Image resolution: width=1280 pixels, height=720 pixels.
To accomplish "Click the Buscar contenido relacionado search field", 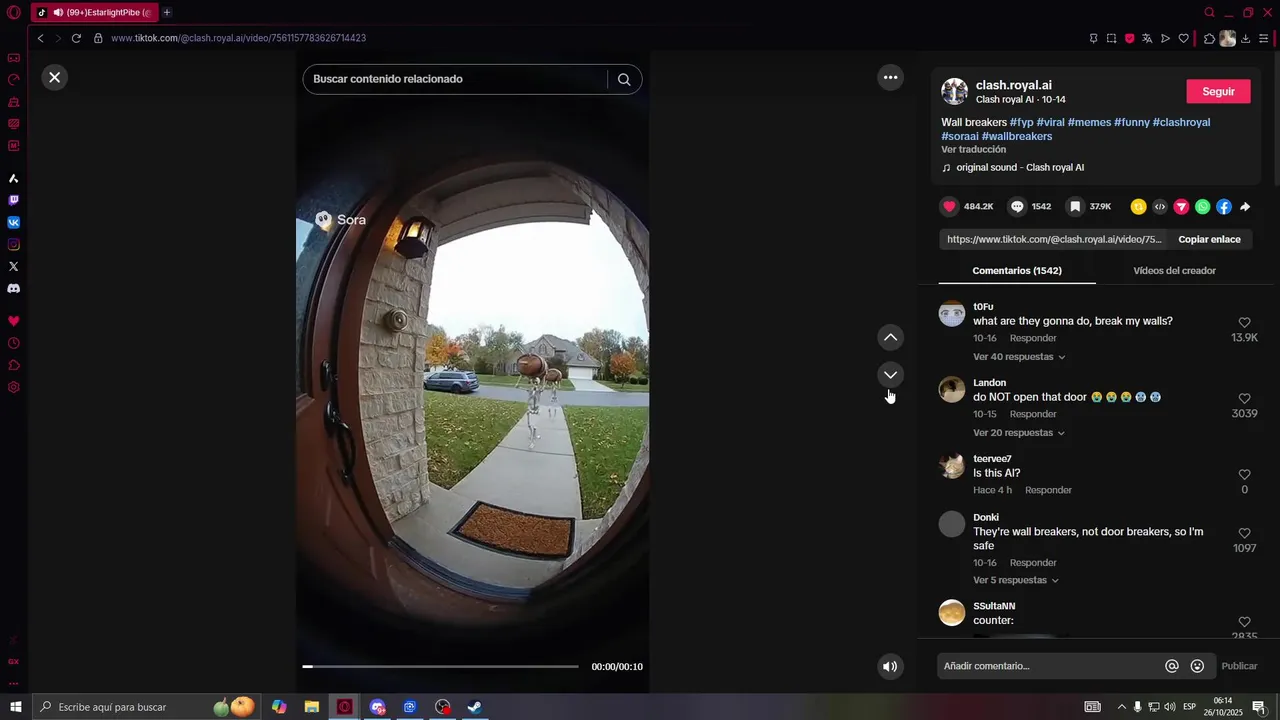I will click(x=456, y=79).
